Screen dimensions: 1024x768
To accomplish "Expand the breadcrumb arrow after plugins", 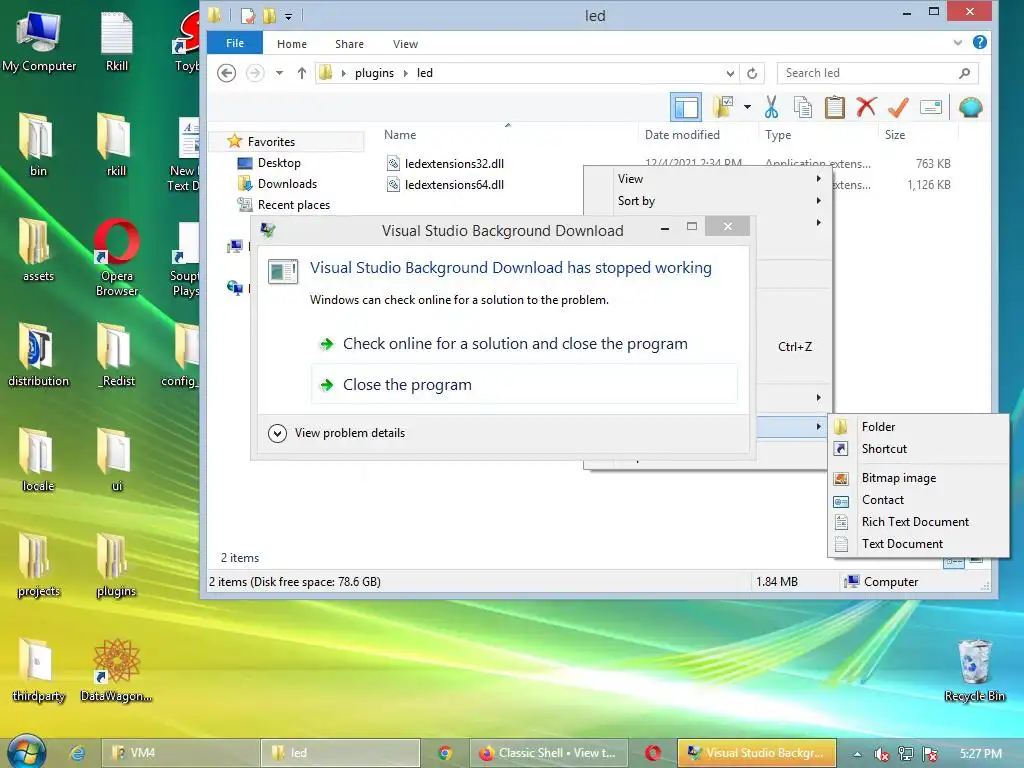I will 406,73.
